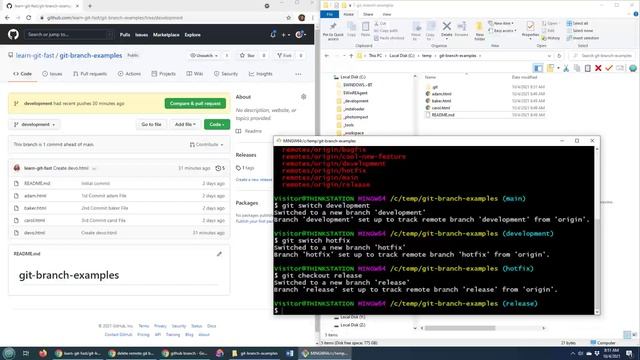
Task: Click the Firefox icon in the taskbar
Action: tap(43, 353)
